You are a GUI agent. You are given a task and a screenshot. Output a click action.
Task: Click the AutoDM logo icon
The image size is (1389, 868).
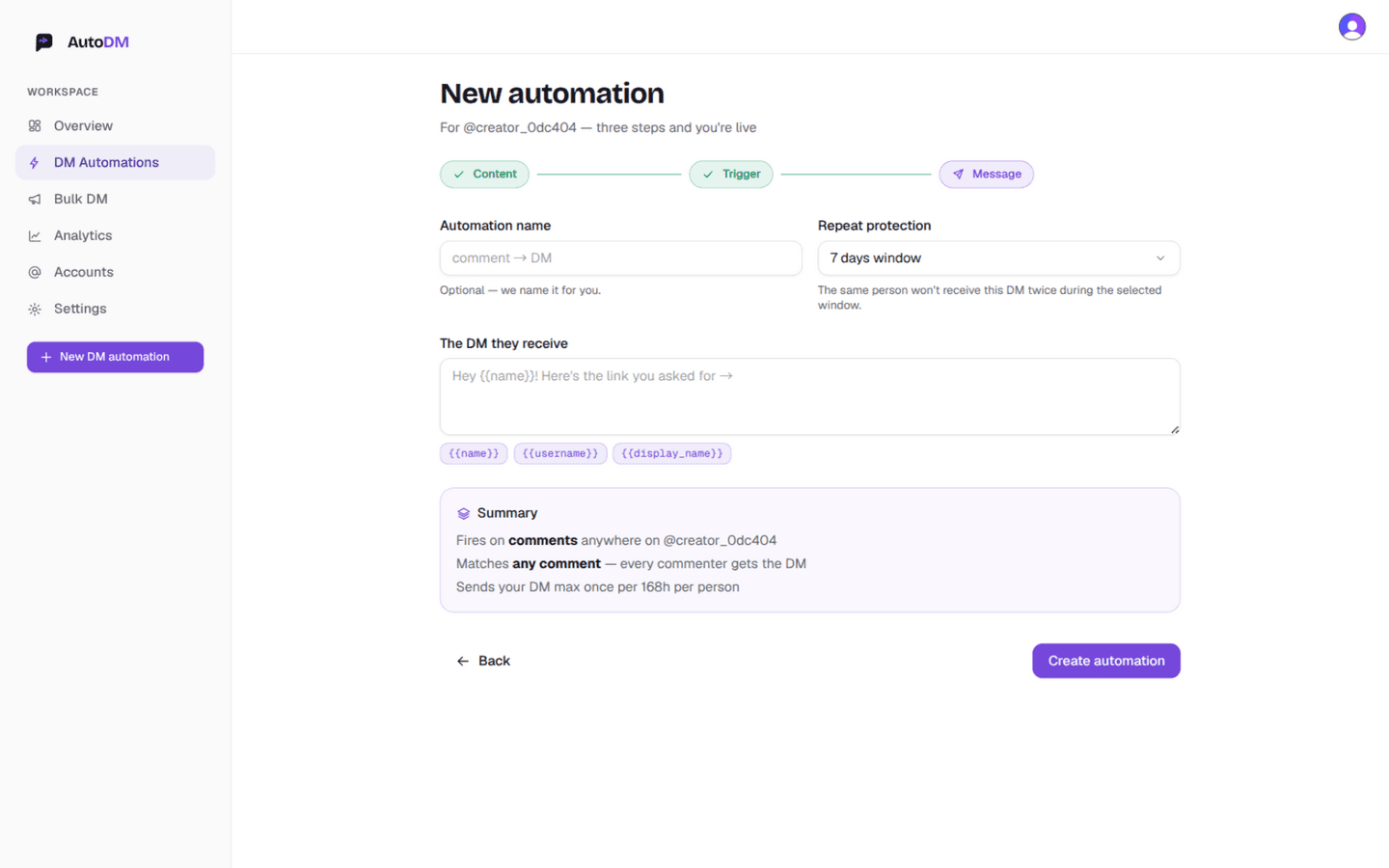click(x=44, y=42)
